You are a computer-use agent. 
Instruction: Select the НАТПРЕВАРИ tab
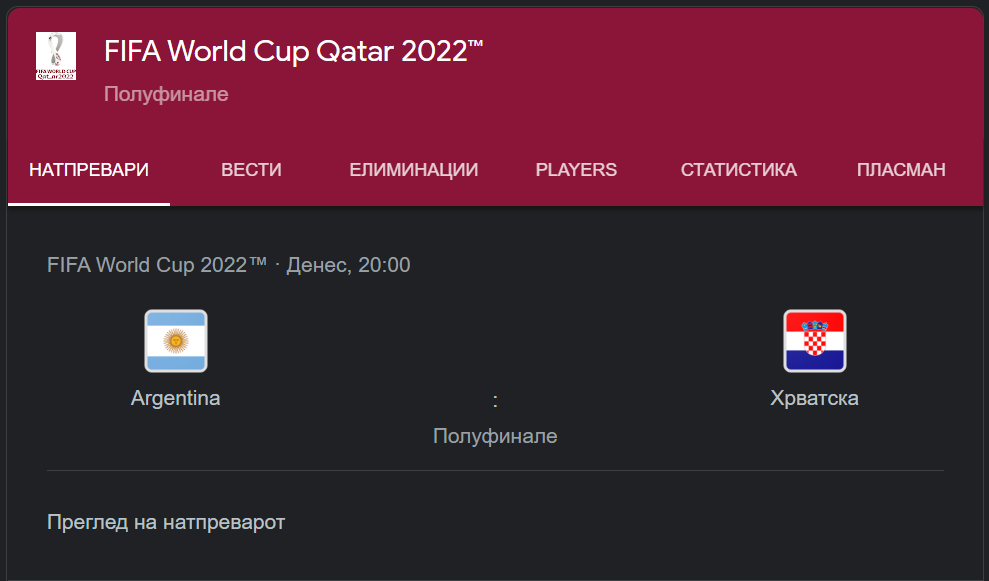tap(89, 170)
